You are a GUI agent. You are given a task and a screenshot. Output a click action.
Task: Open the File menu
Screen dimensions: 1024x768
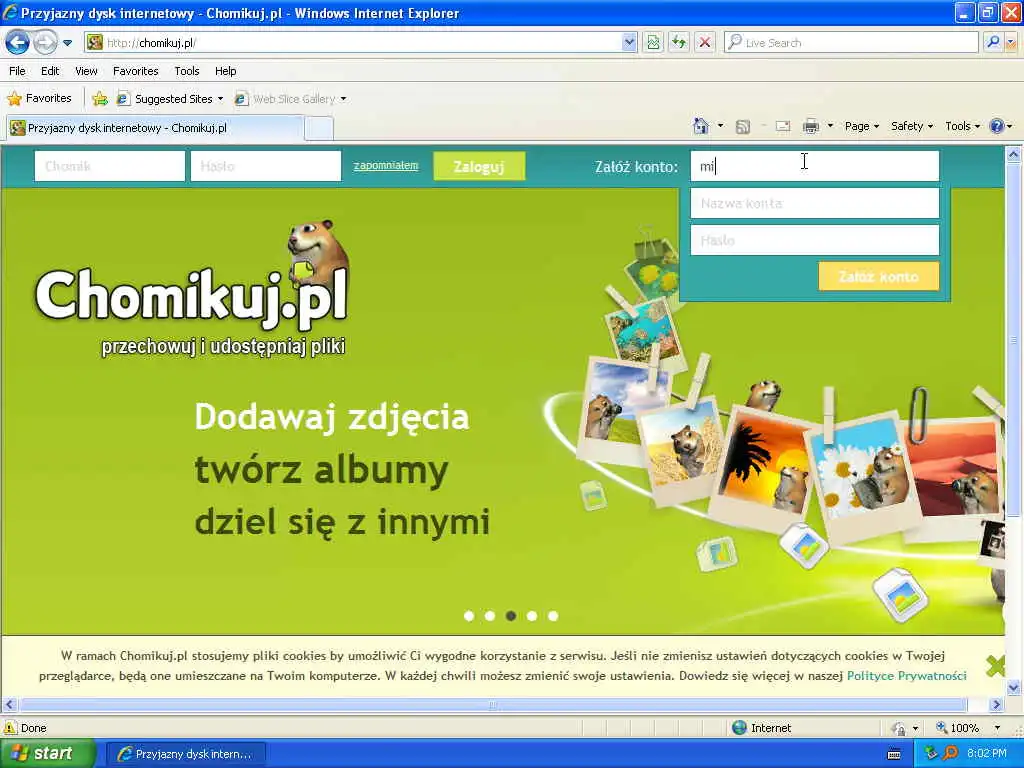click(x=18, y=71)
